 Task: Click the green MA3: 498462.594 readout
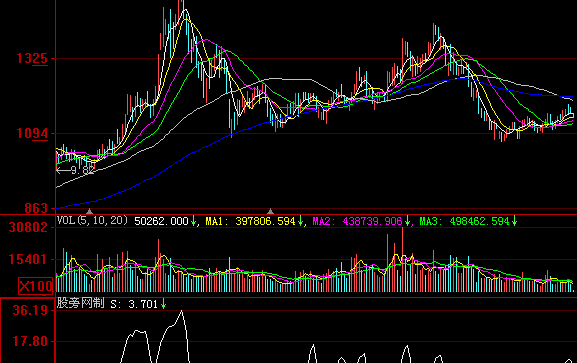point(464,221)
